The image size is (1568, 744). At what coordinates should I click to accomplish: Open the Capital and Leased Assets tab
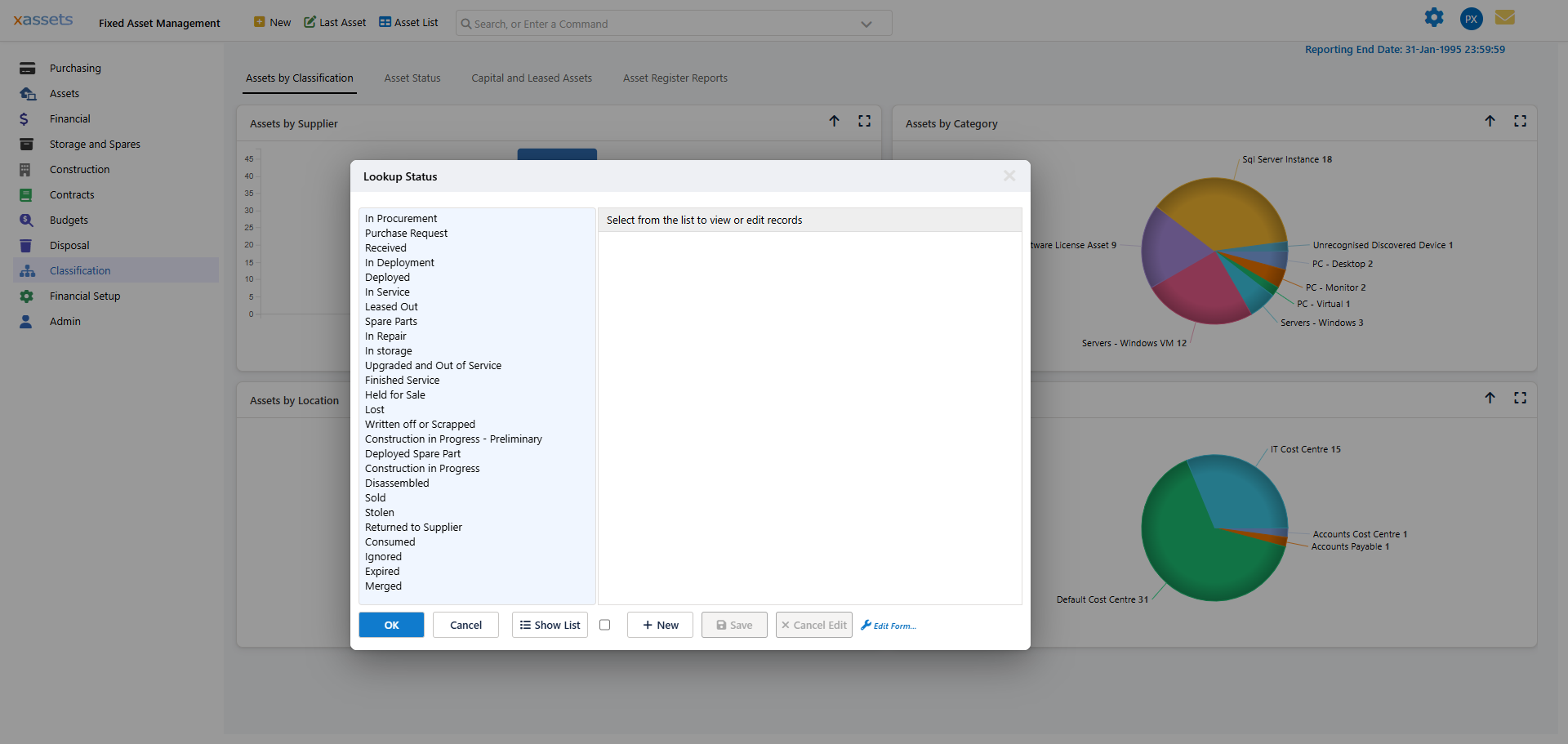click(531, 78)
